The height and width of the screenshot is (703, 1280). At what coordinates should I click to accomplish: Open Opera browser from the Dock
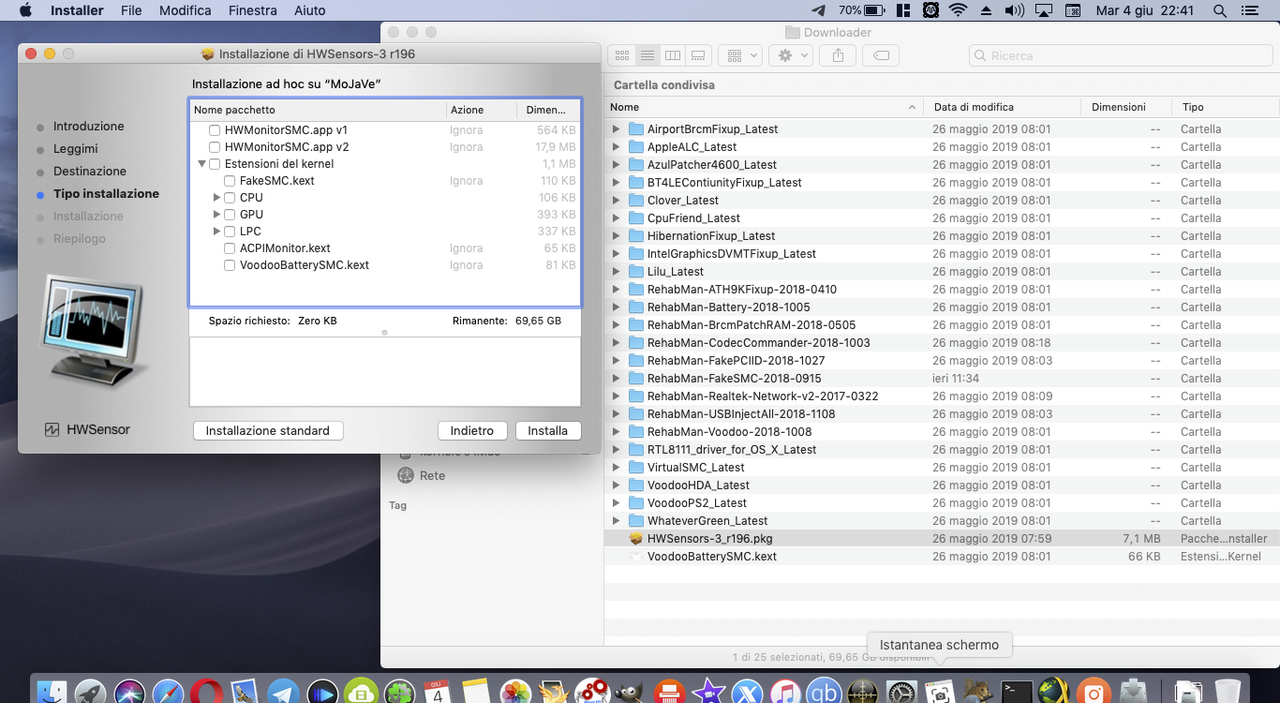coord(207,692)
